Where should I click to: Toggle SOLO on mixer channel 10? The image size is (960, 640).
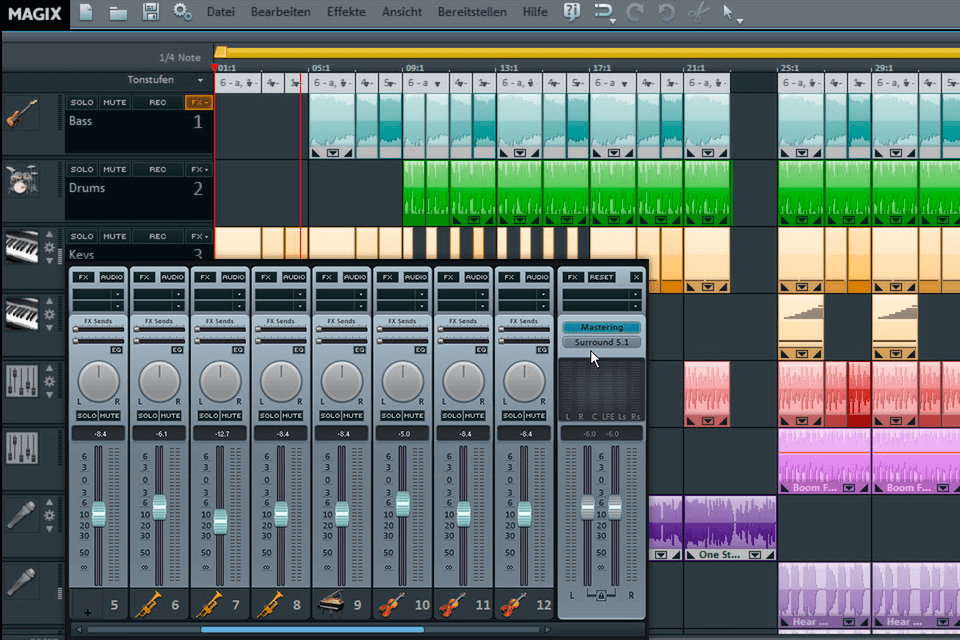coord(391,415)
